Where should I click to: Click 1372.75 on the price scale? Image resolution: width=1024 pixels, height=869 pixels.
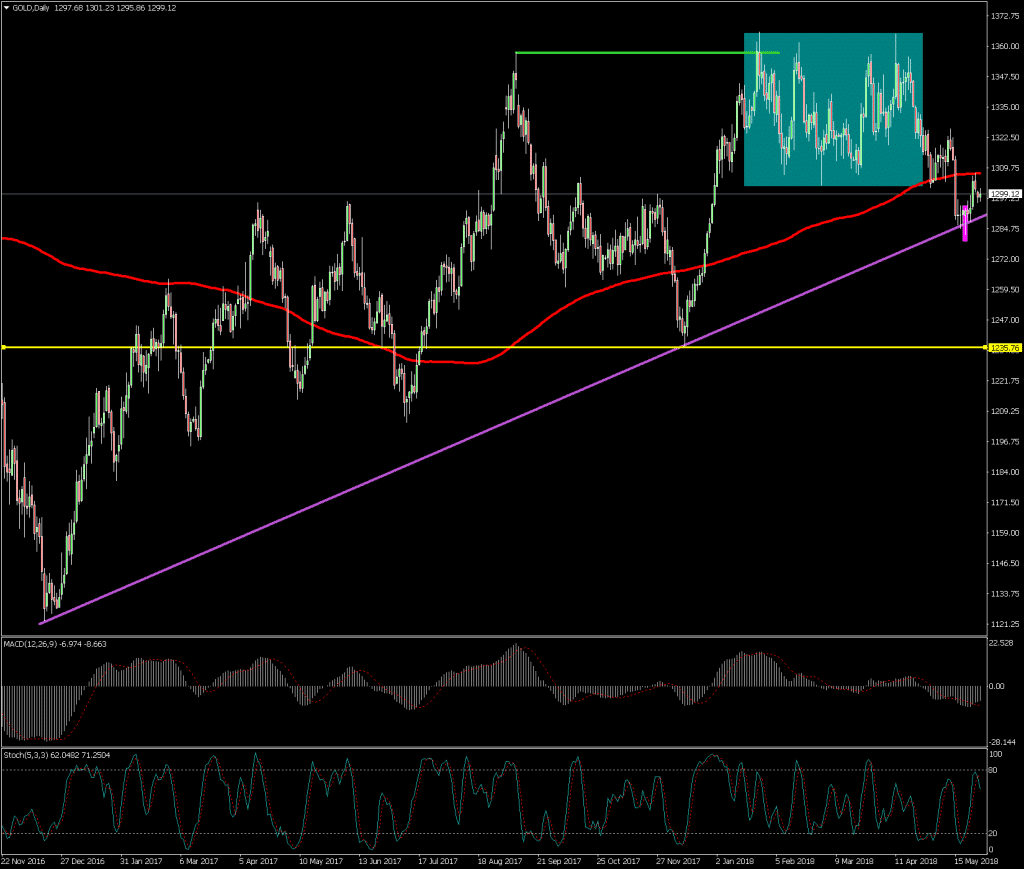(1004, 17)
